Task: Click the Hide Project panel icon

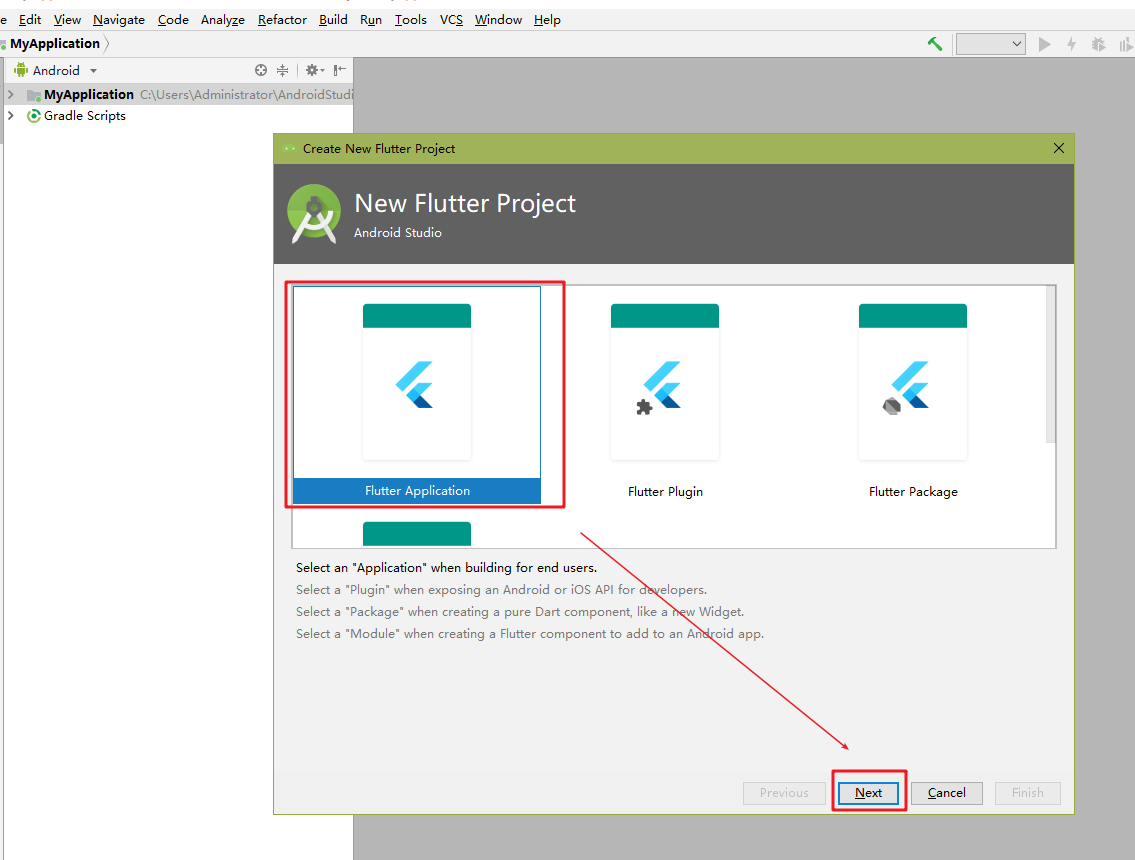Action: click(x=339, y=70)
